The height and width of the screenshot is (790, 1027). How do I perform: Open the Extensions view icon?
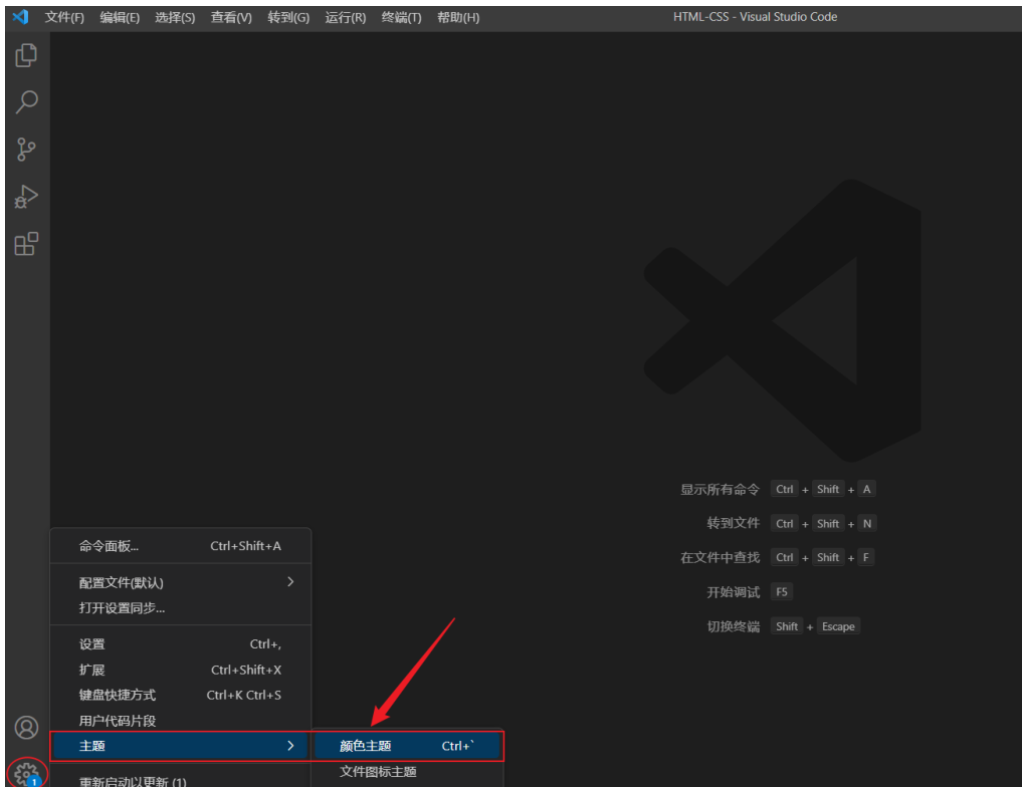(26, 244)
